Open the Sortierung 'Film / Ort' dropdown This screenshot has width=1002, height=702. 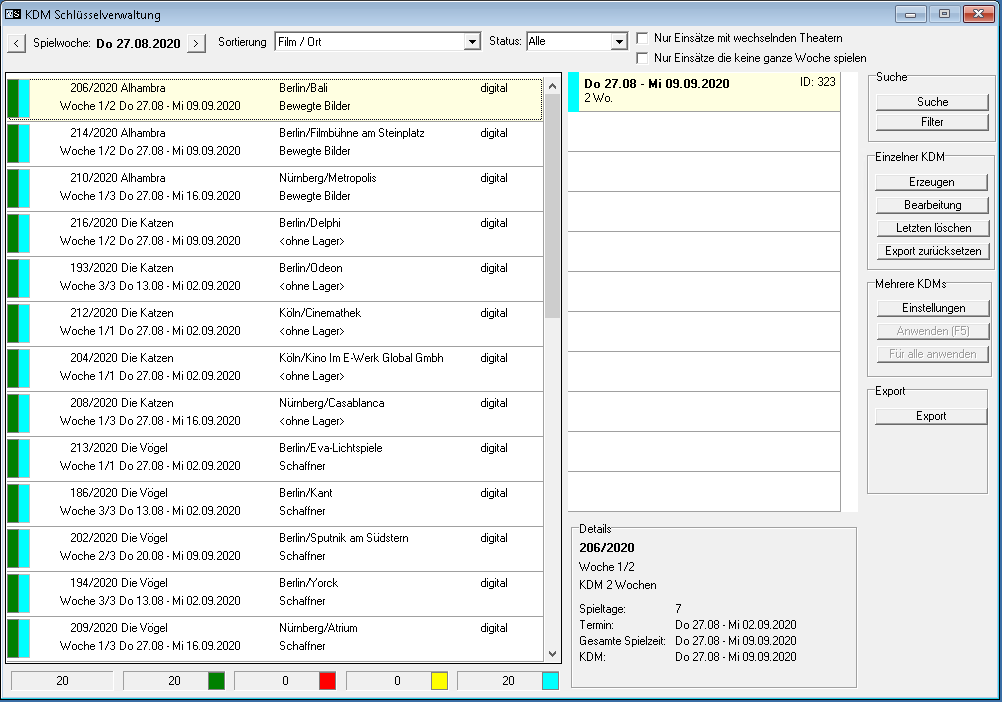point(472,42)
